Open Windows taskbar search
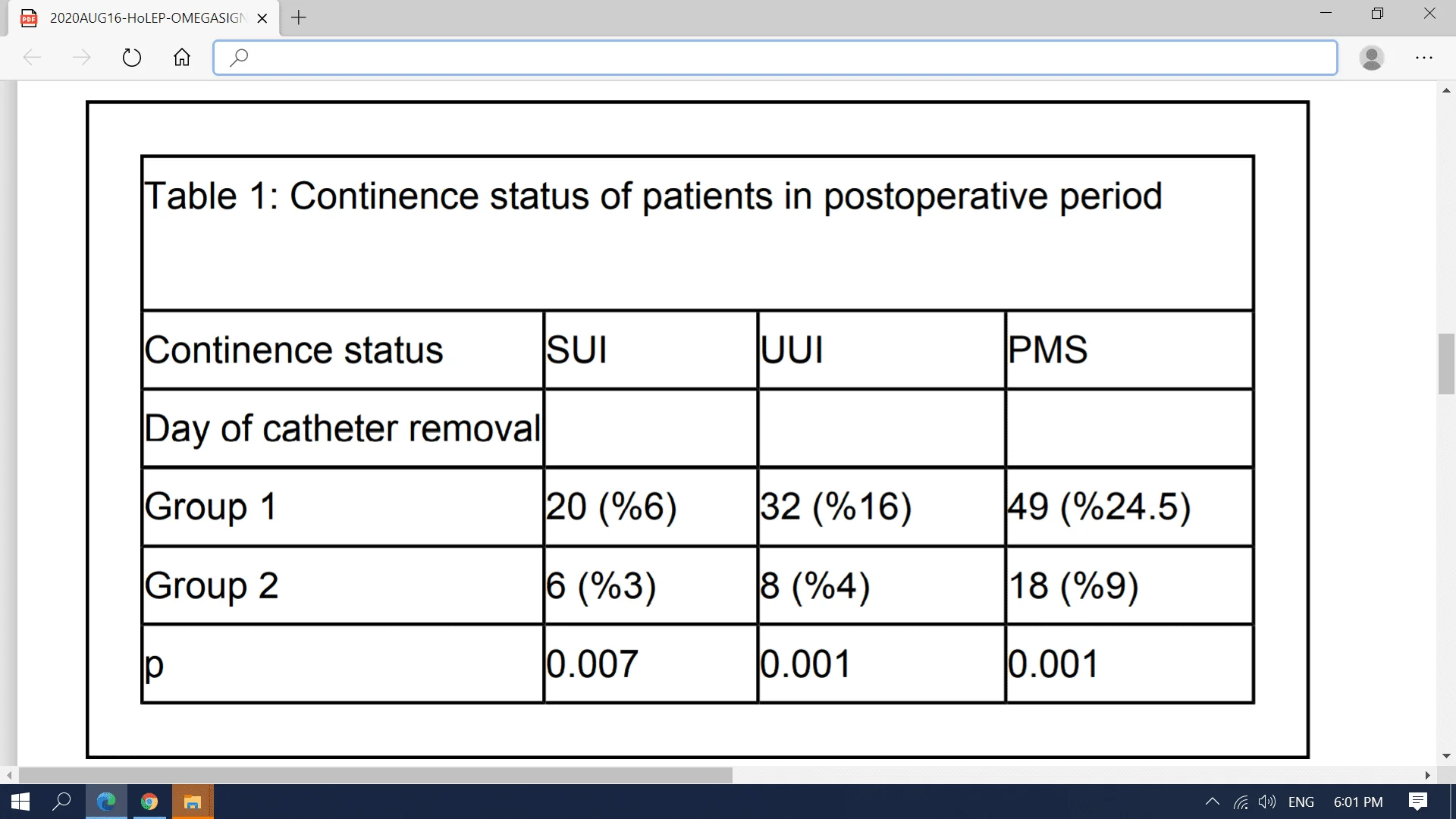The height and width of the screenshot is (819, 1456). [61, 802]
